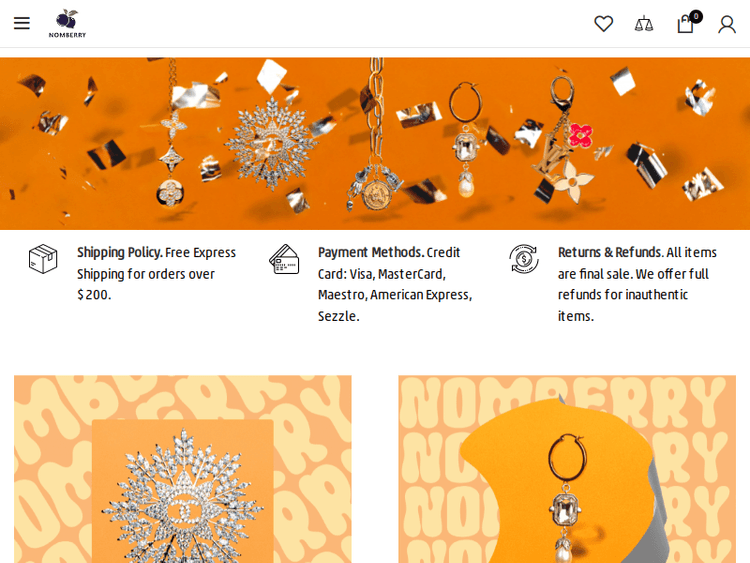The height and width of the screenshot is (563, 750).
Task: Click the credit card payment icon
Action: click(x=284, y=259)
